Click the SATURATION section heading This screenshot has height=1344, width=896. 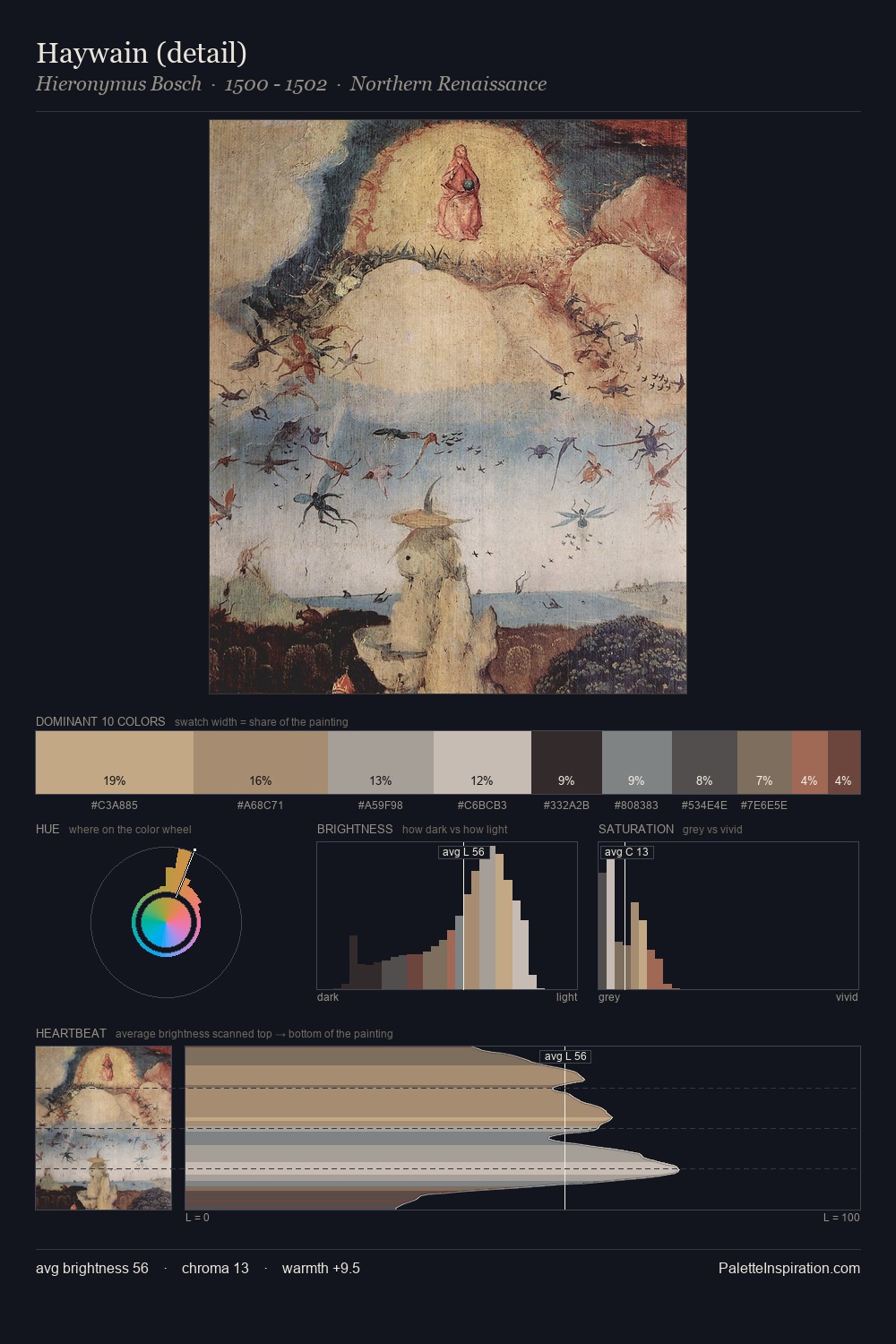pos(636,829)
